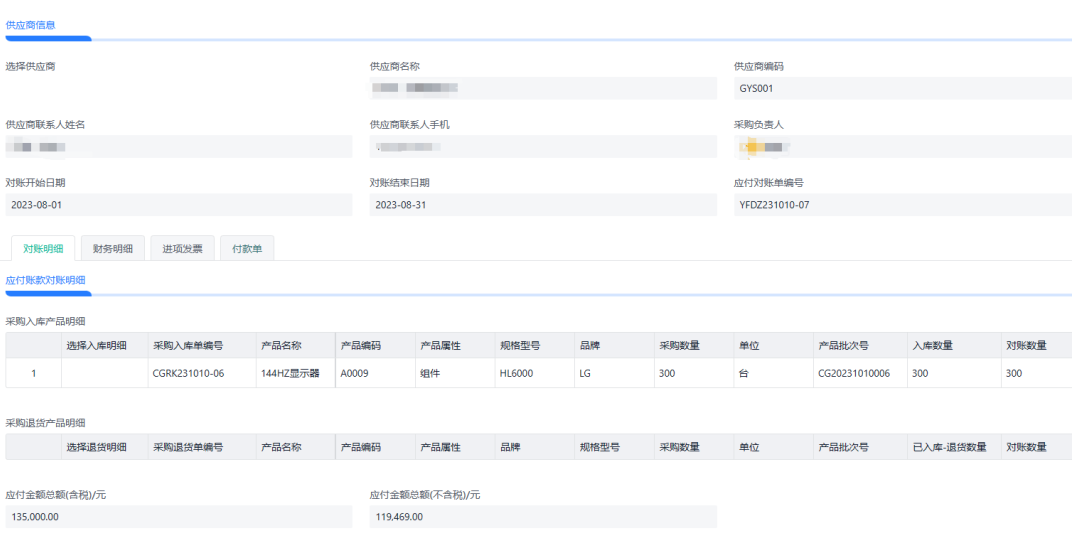Switch to the 财务明细 tab
Image resolution: width=1072 pixels, height=538 pixels.
point(112,248)
